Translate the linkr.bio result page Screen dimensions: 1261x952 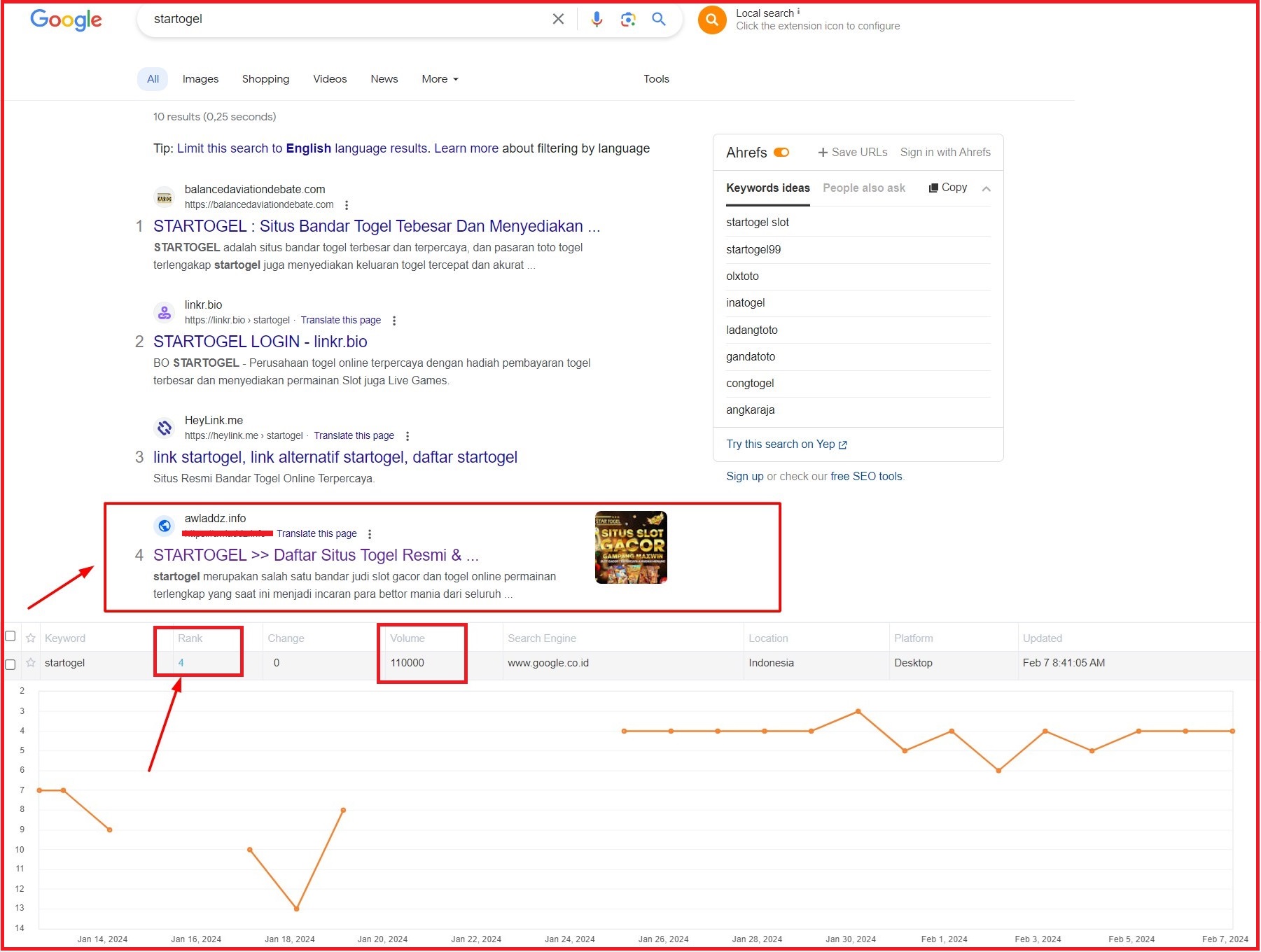341,321
